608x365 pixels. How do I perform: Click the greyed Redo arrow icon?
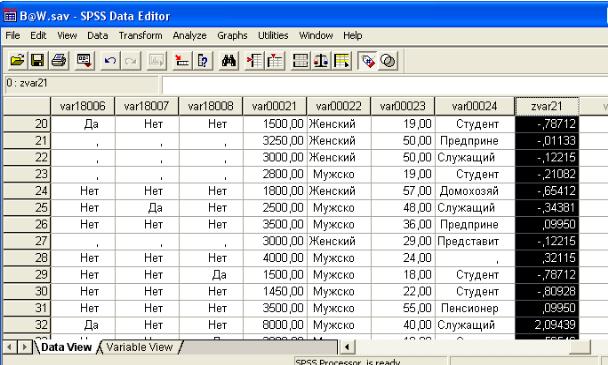coord(131,61)
